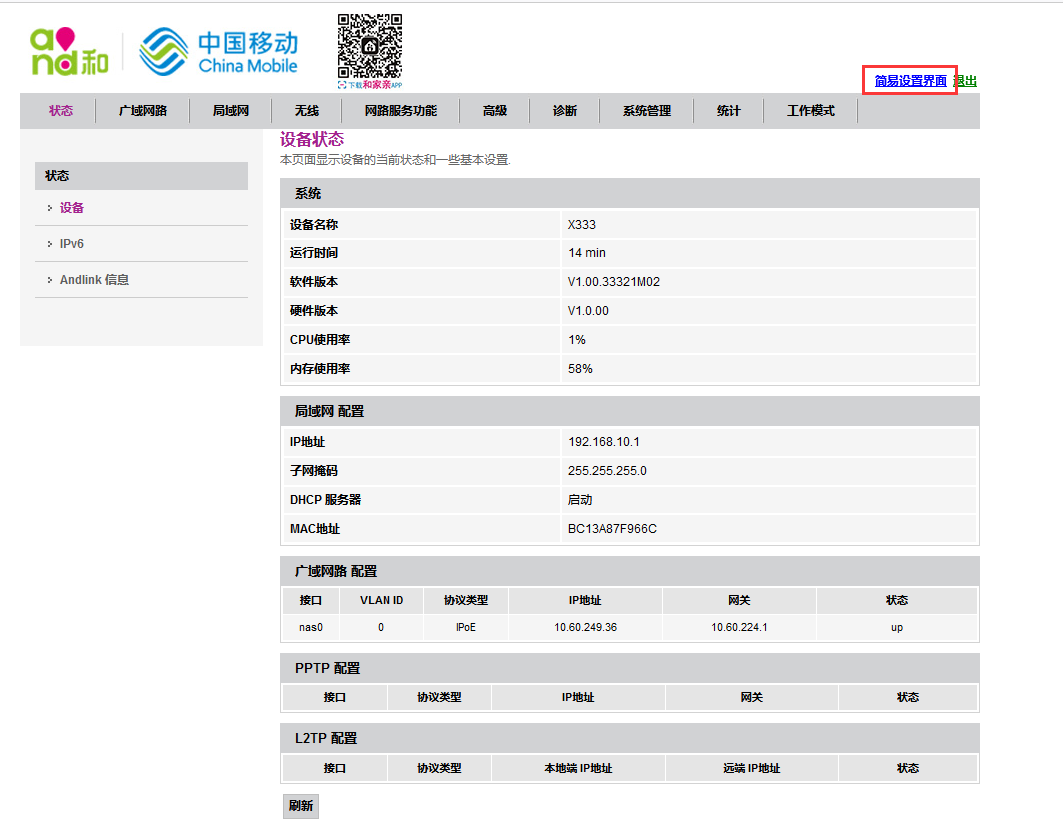Image resolution: width=1063 pixels, height=836 pixels.
Task: Select 设备 in the sidebar
Action: point(72,208)
